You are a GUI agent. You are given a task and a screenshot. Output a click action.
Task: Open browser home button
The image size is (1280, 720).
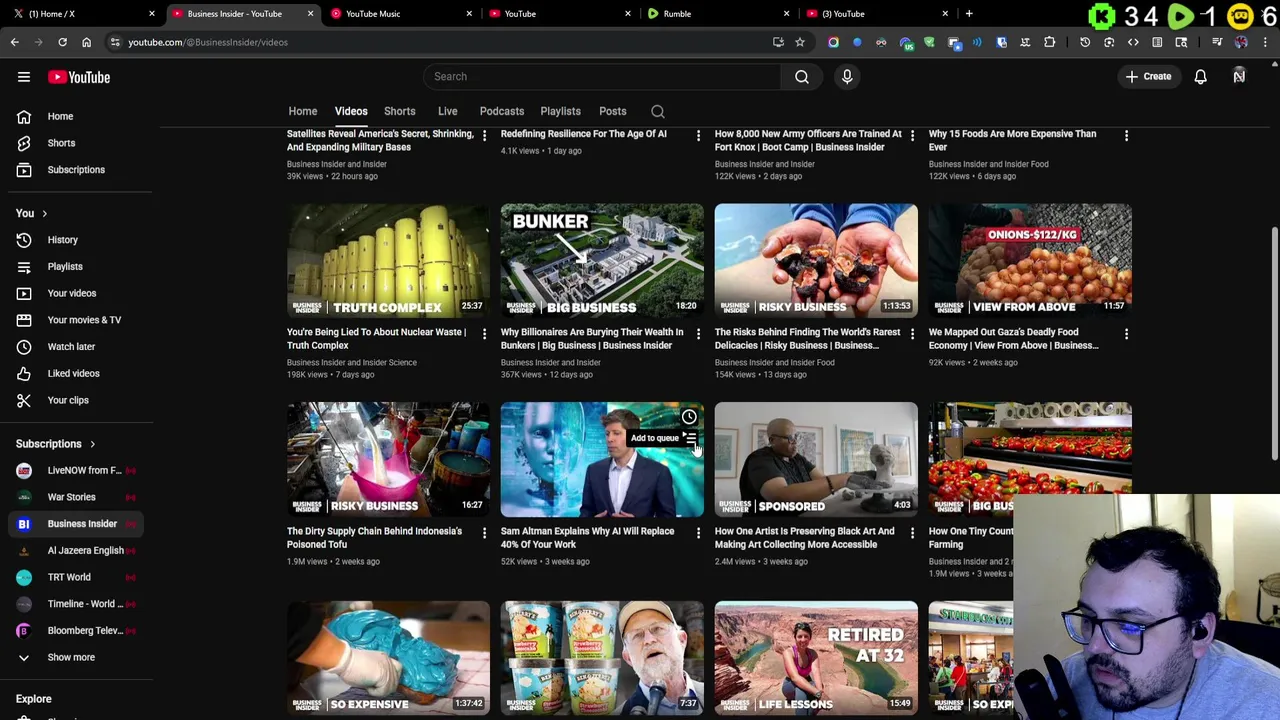tap(86, 42)
